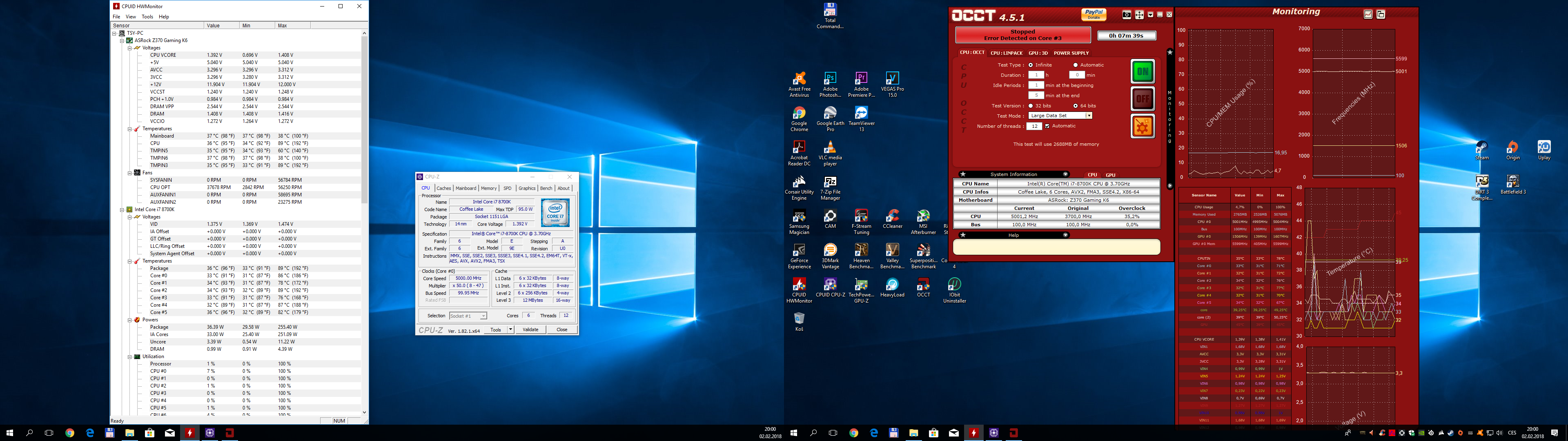The height and width of the screenshot is (441, 1568).
Task: Click the Validate button in CPU-Z
Action: [x=530, y=330]
